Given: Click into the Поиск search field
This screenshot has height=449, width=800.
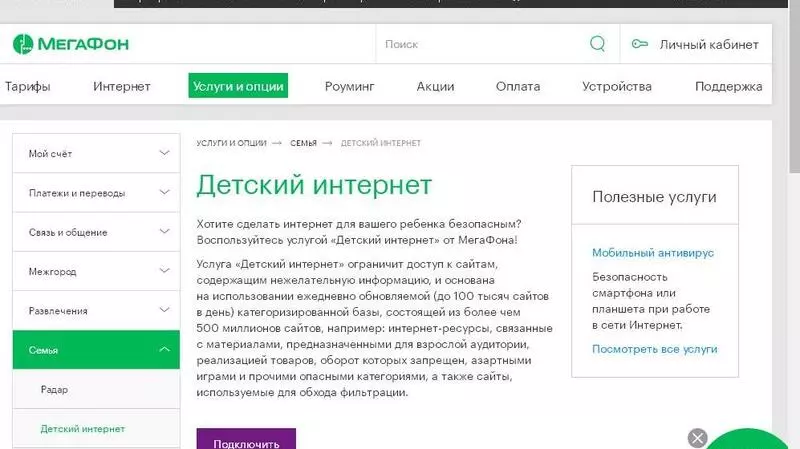Looking at the screenshot, I should pyautogui.click(x=480, y=44).
